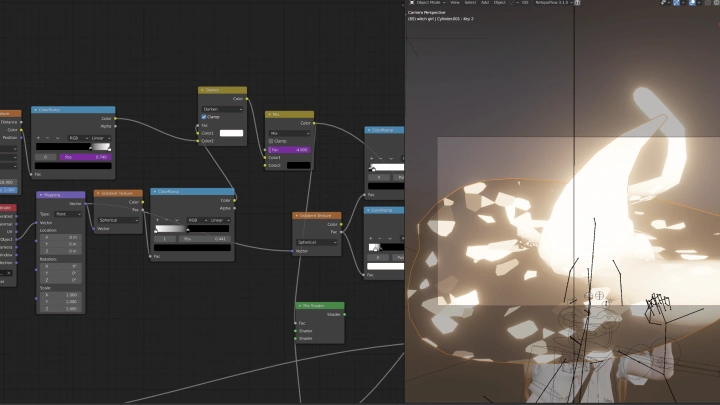Open the Object Mode selector in the viewport header

click(431, 2)
